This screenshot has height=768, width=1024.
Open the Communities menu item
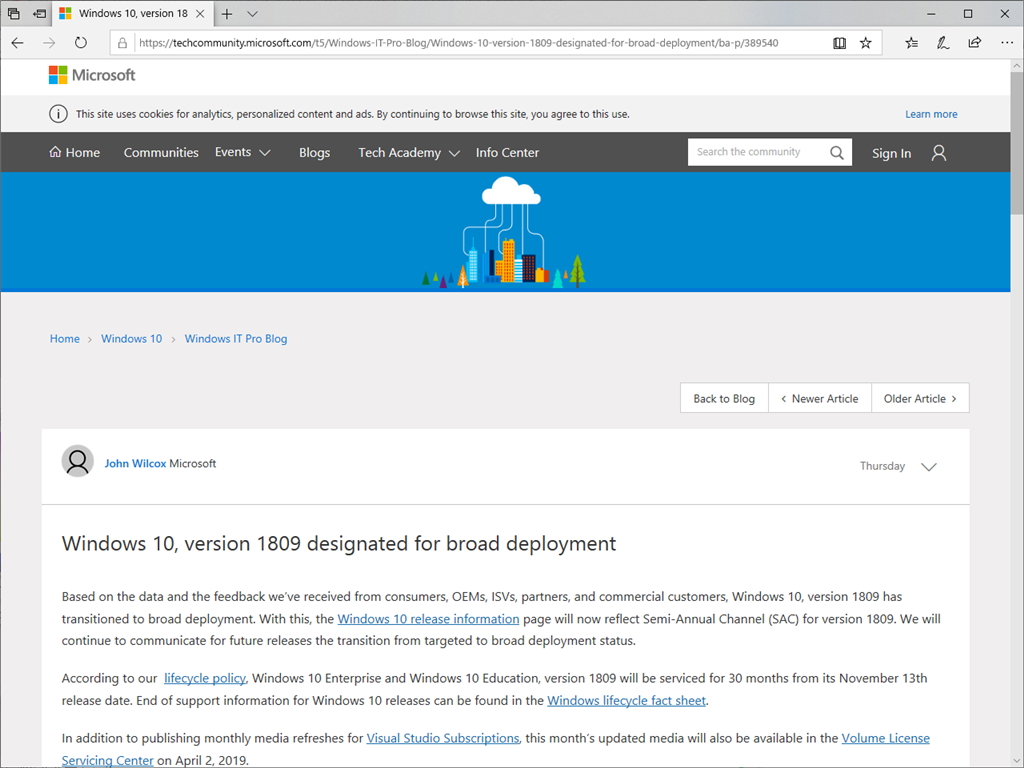coord(161,152)
